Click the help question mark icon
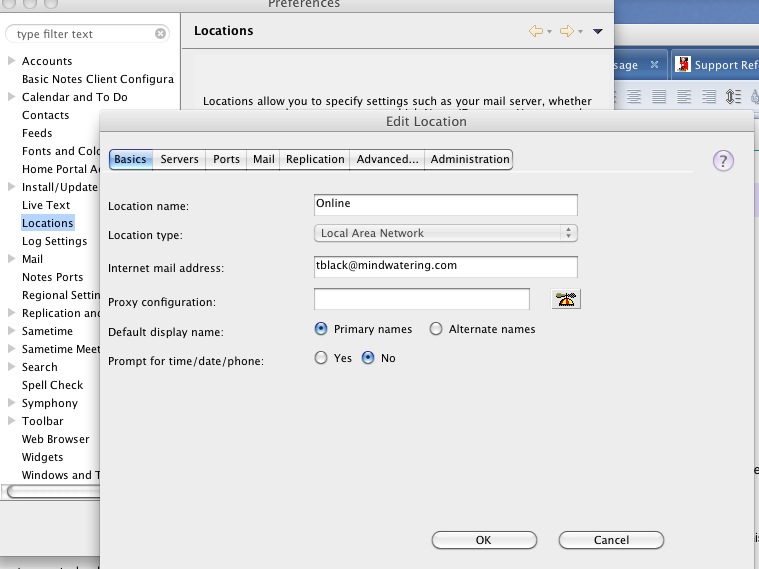 (723, 161)
